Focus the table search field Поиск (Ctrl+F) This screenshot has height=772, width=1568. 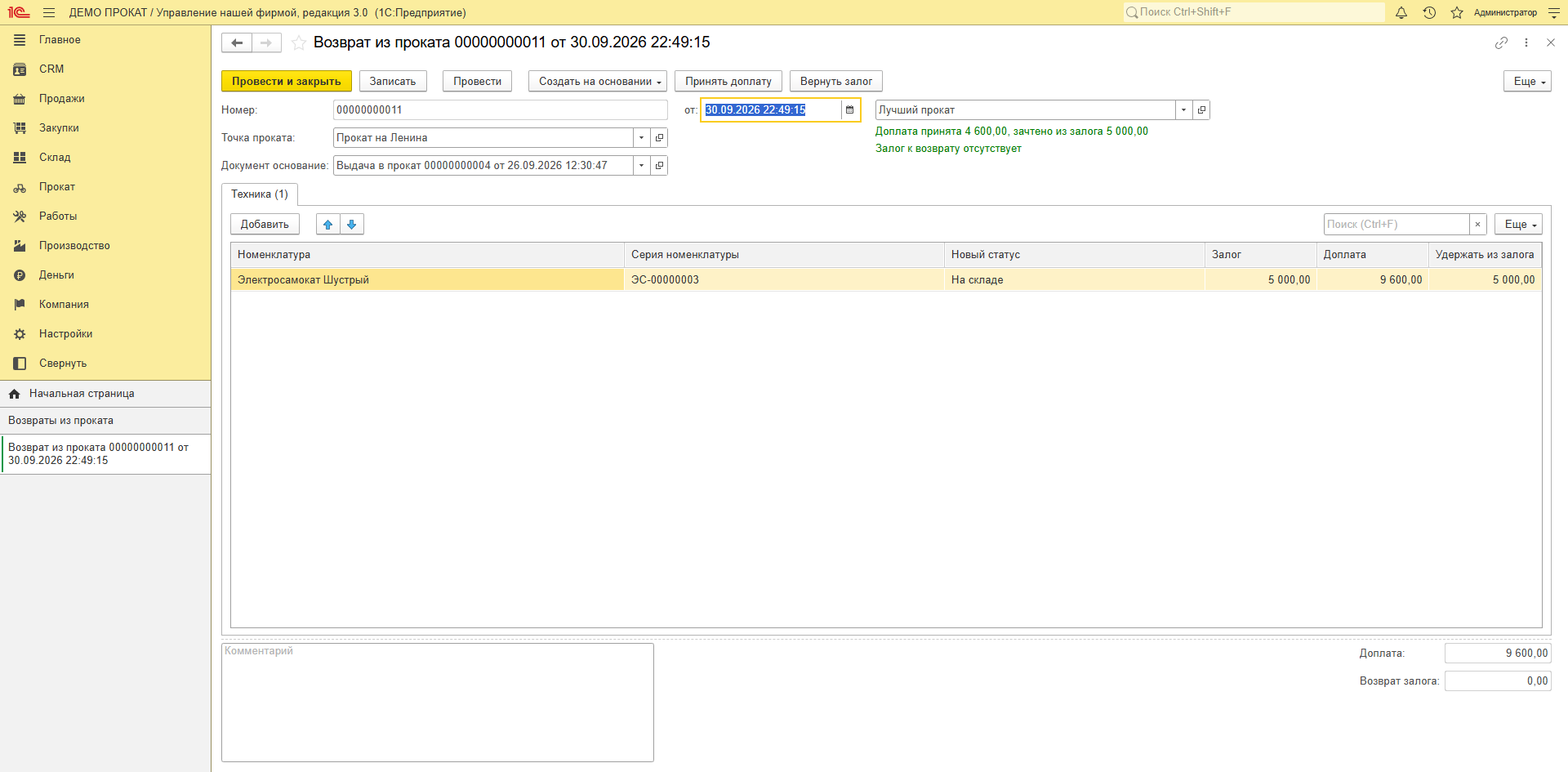pos(1396,224)
